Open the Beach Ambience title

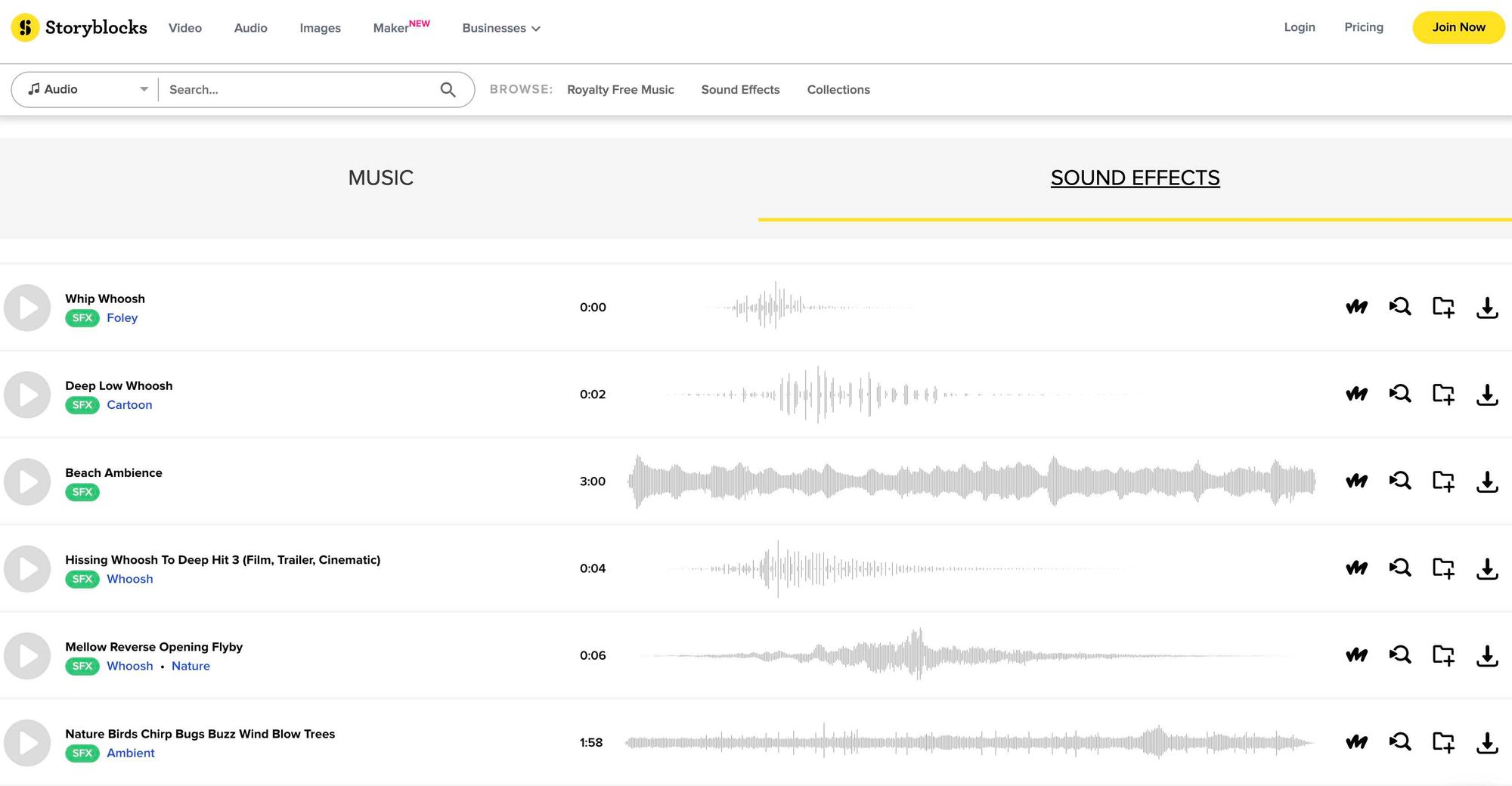[113, 473]
